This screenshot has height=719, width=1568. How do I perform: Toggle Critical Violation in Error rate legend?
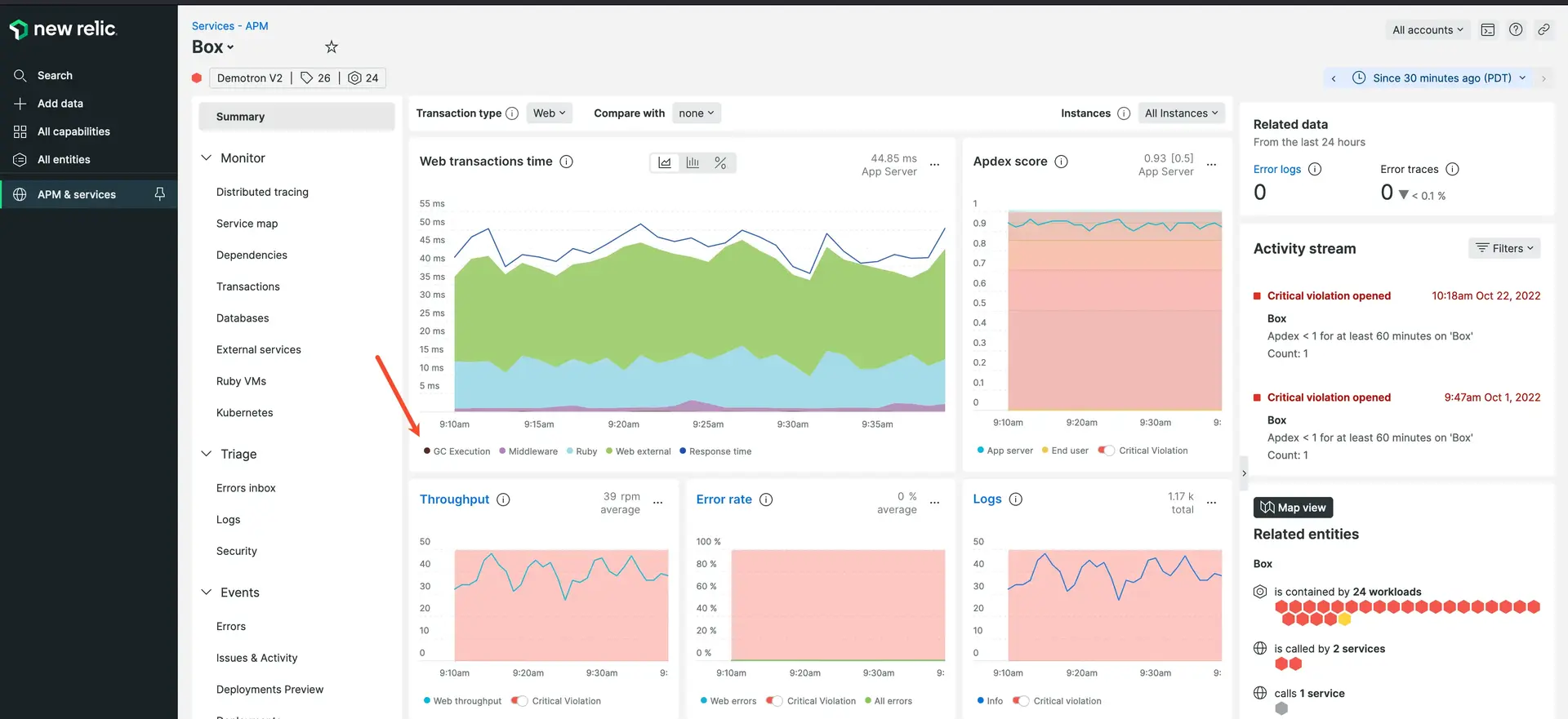(x=774, y=701)
